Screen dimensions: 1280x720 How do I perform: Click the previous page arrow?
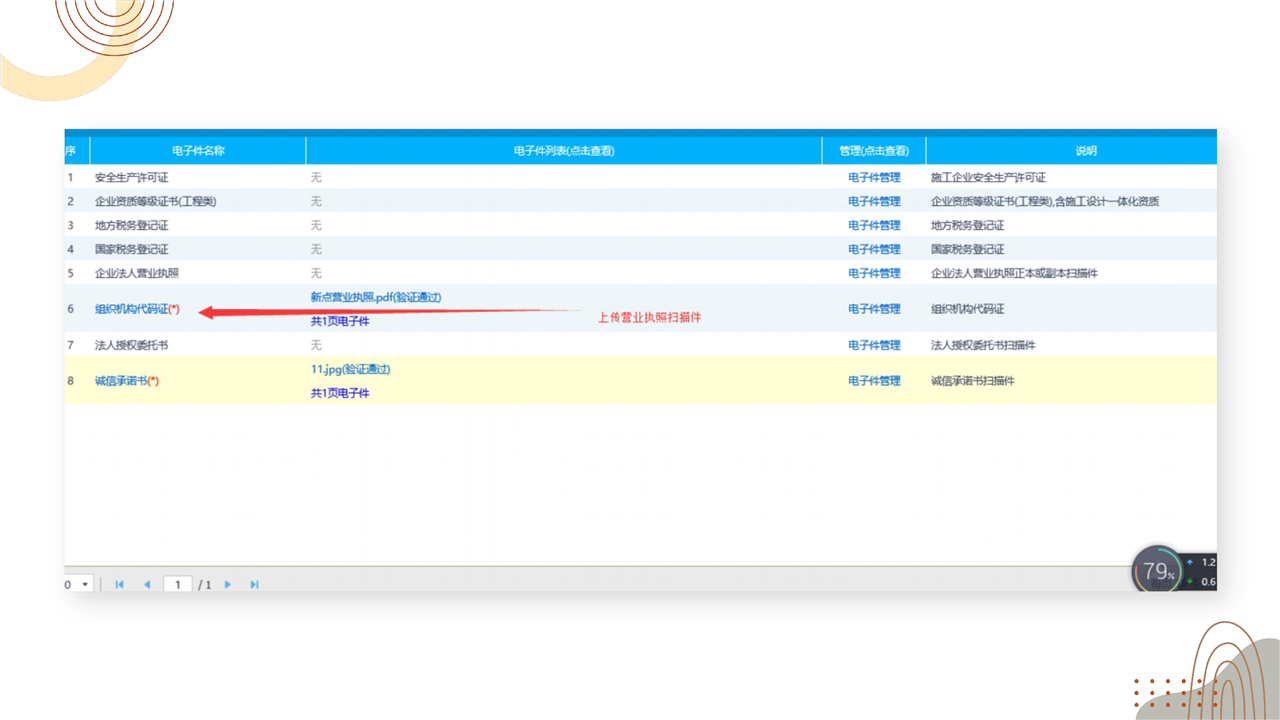tap(147, 584)
